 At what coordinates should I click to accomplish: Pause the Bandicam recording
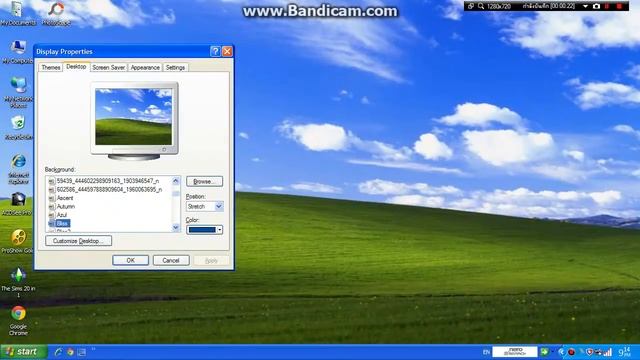[x=607, y=6]
